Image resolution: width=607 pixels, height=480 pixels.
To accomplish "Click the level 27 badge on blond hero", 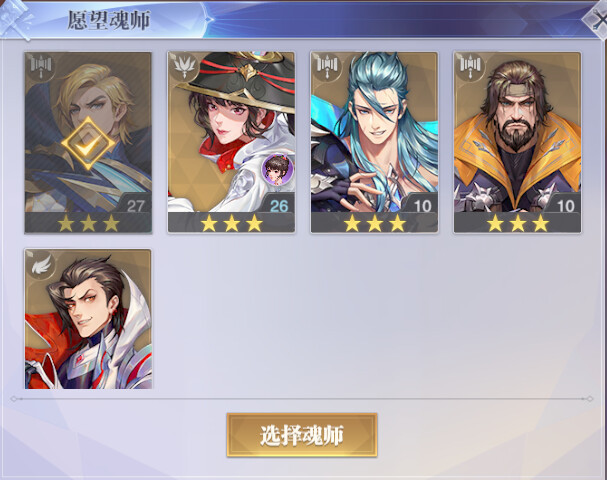I will click(134, 204).
